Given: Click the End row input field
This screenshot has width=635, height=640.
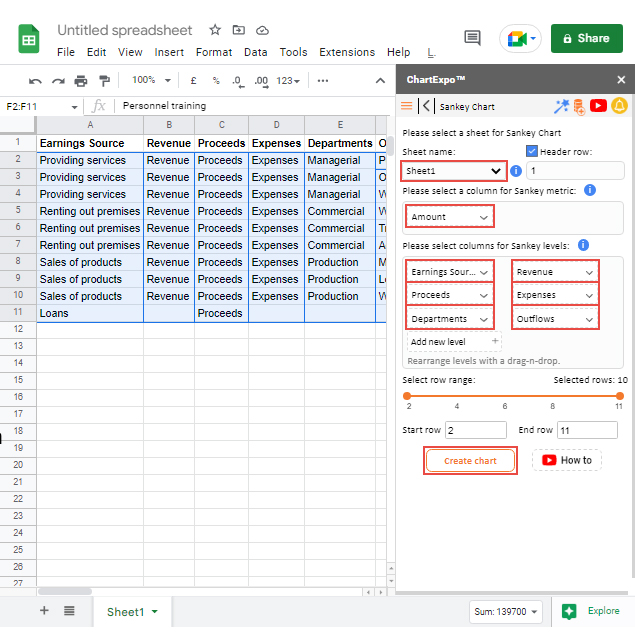Looking at the screenshot, I should pyautogui.click(x=587, y=430).
